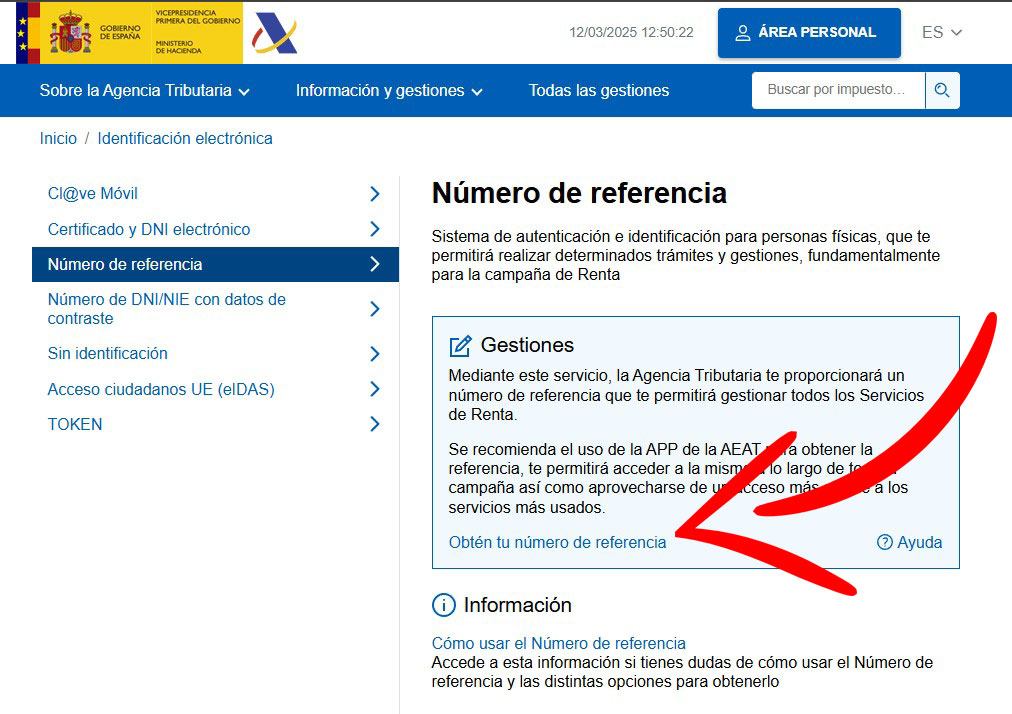Image resolution: width=1012 pixels, height=714 pixels.
Task: Click chevron arrow next to Cl@ve Móvil
Action: (375, 194)
